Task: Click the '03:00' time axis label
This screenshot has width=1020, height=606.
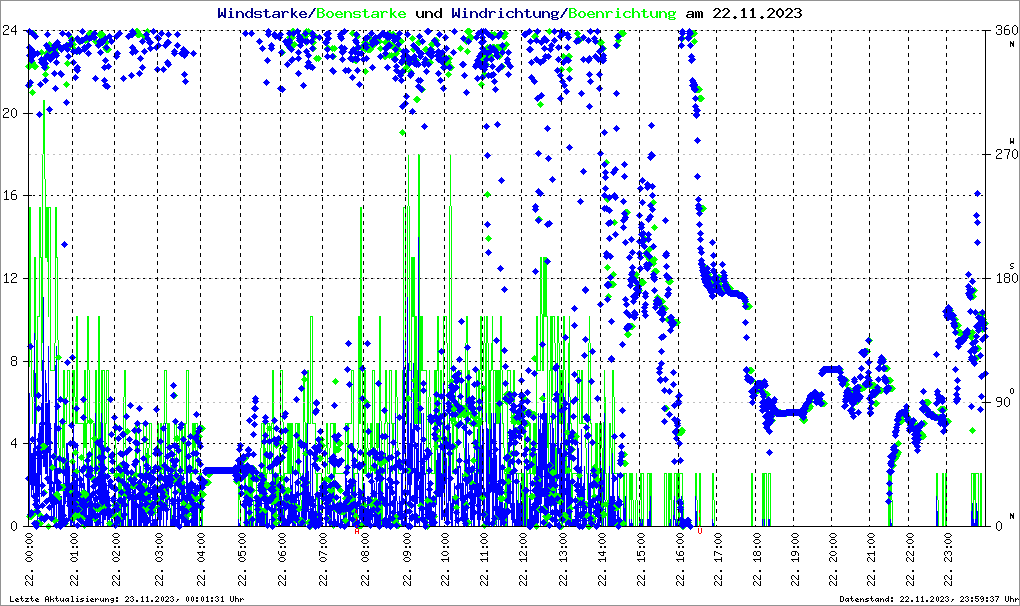Action: click(x=159, y=559)
